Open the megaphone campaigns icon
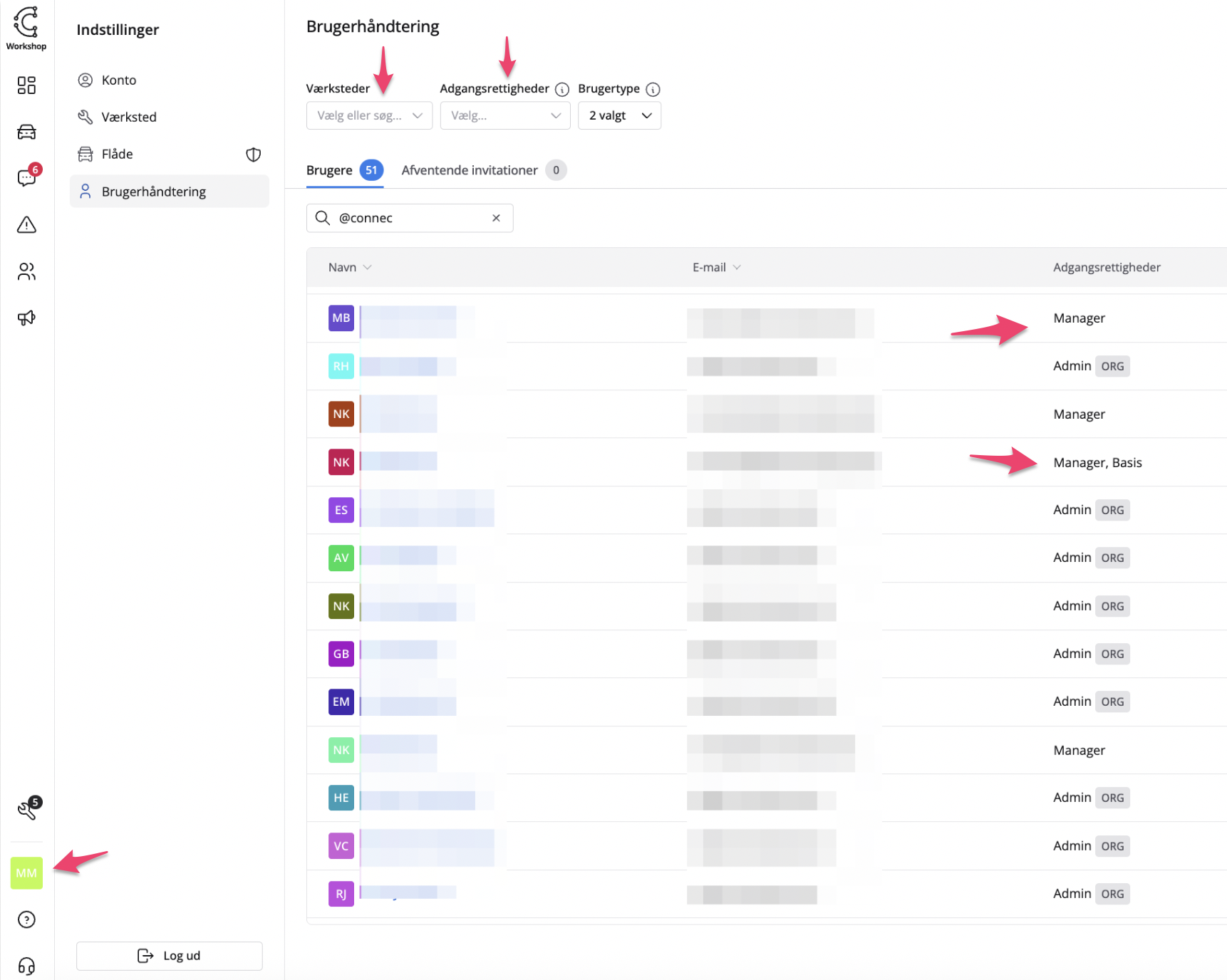Image resolution: width=1227 pixels, height=980 pixels. [x=26, y=318]
